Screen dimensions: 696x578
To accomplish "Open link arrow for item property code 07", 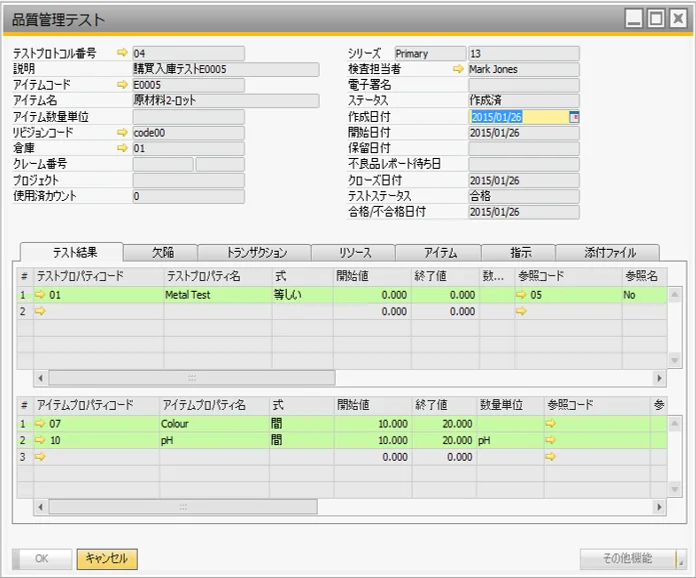I will tap(40, 424).
